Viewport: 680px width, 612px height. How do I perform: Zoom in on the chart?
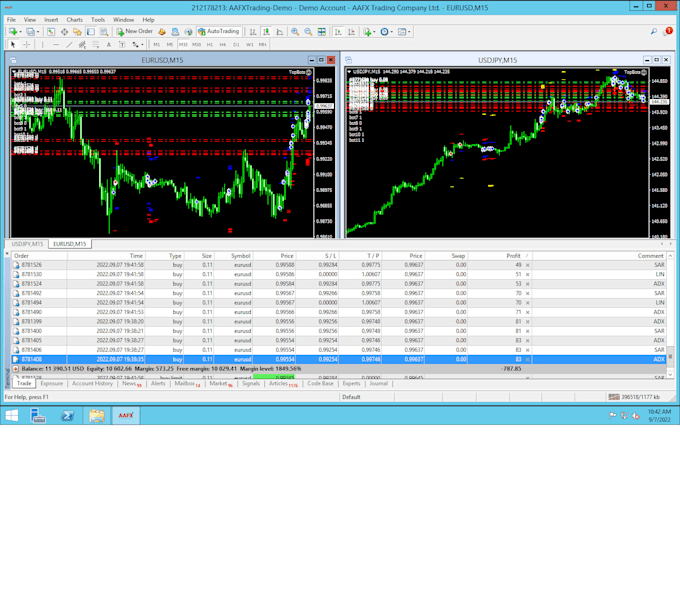coord(295,32)
